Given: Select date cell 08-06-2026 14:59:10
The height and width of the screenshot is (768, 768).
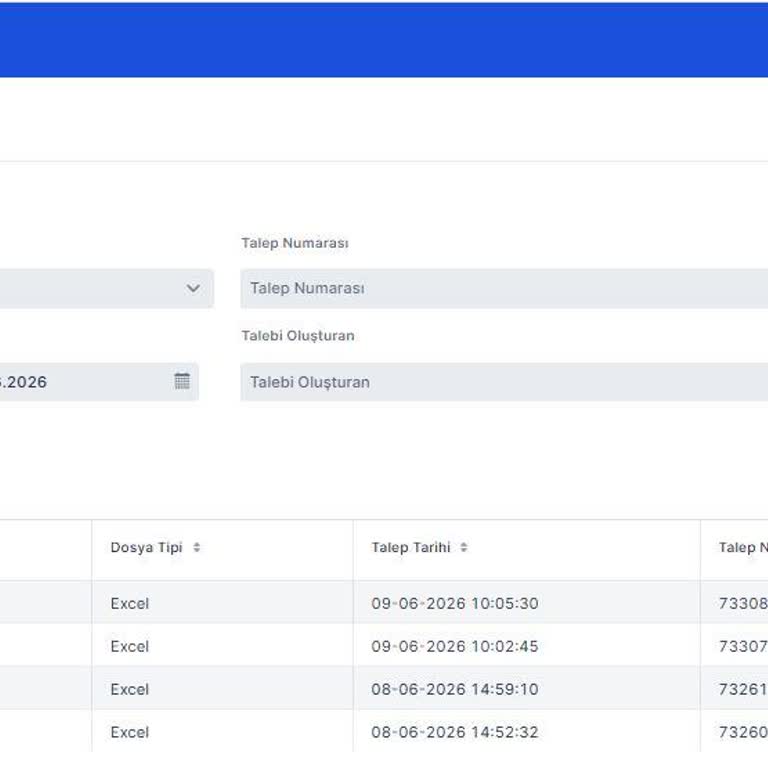Looking at the screenshot, I should click(x=527, y=689).
